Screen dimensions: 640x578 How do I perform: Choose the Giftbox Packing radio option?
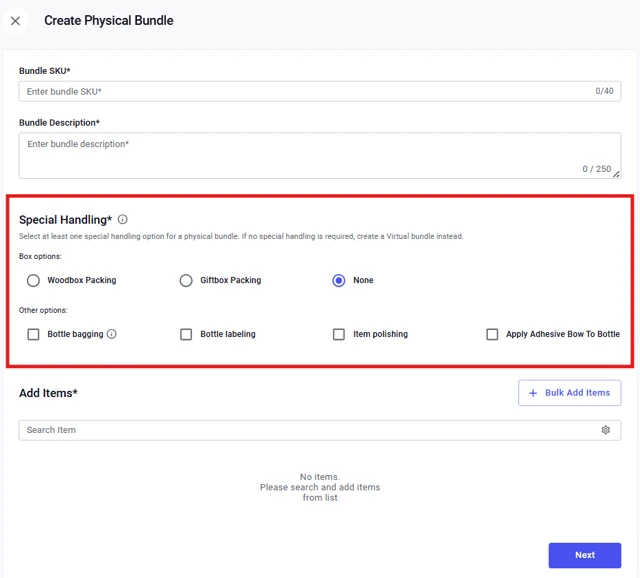(x=186, y=280)
